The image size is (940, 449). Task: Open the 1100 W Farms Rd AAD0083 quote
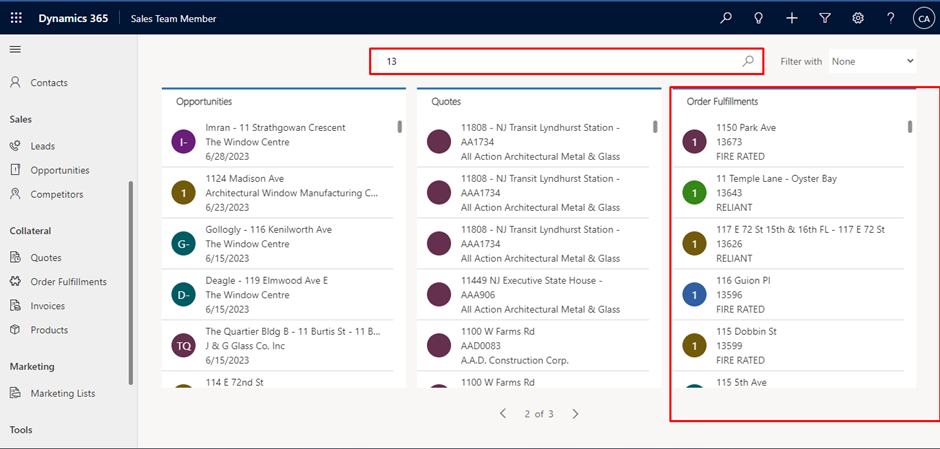[x=533, y=346]
